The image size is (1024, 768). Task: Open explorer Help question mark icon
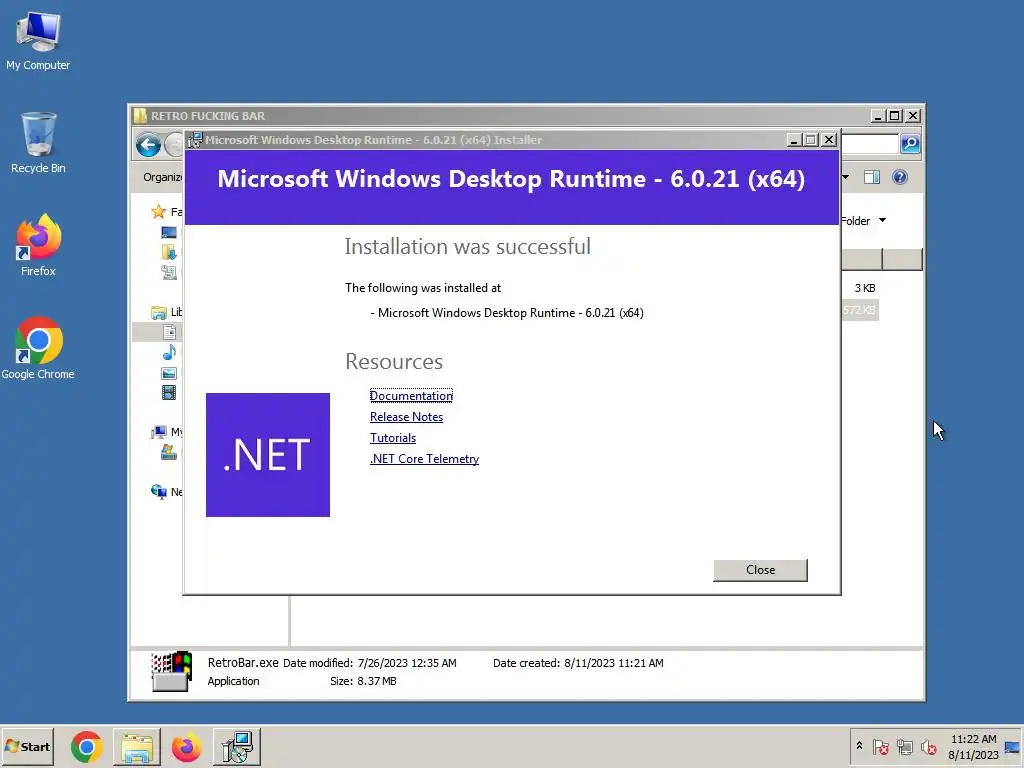[x=899, y=177]
